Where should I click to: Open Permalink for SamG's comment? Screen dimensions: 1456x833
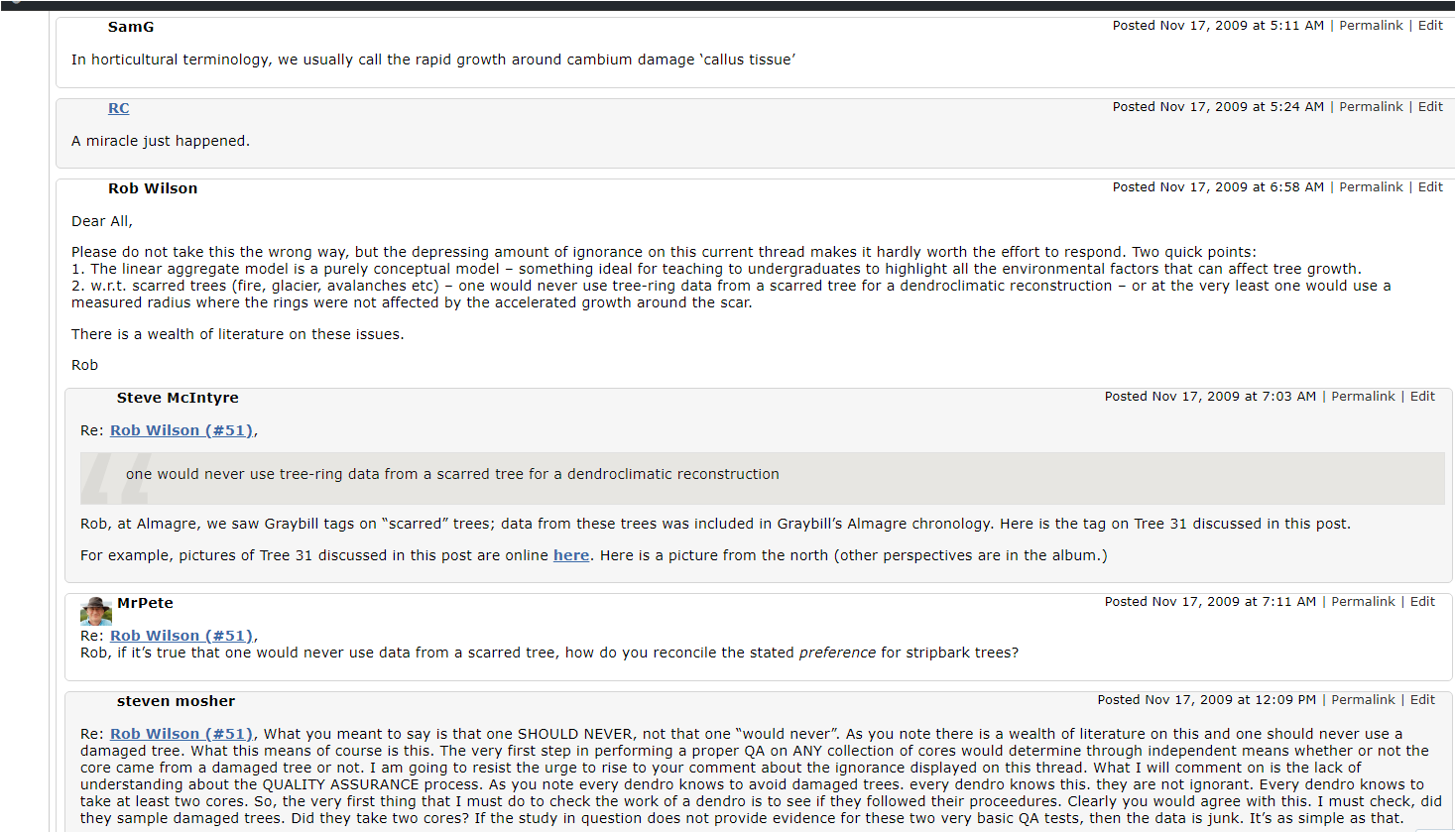click(1371, 26)
